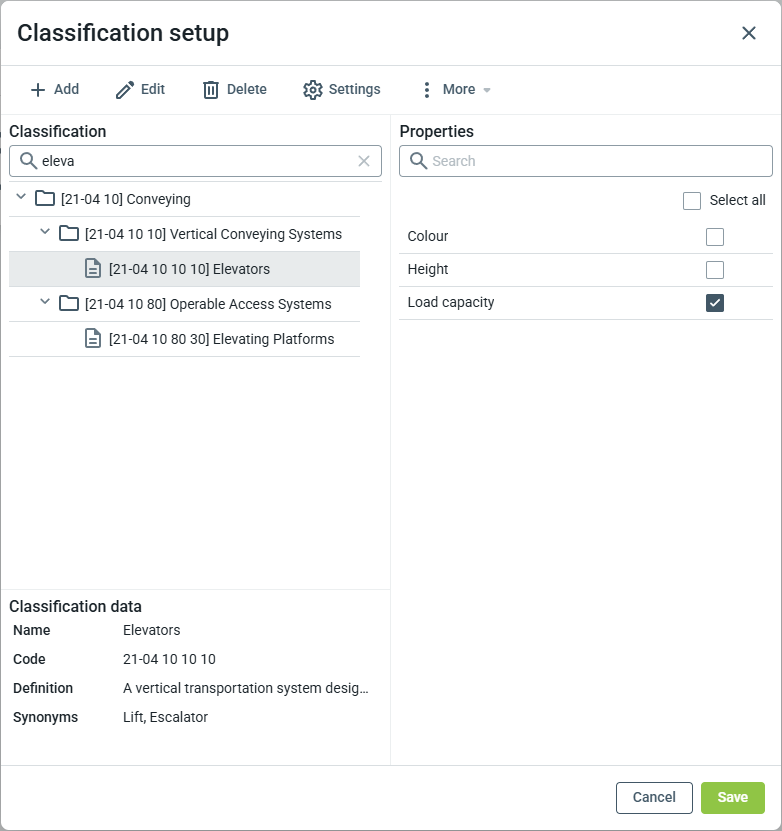Collapse the [21-04 10] Conveying node
Viewport: 782px width, 831px height.
21,197
